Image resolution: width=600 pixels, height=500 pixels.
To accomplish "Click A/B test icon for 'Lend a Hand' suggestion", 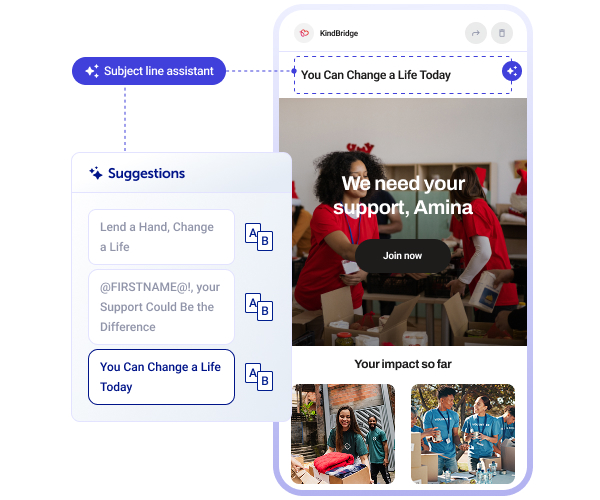I will 259,237.
